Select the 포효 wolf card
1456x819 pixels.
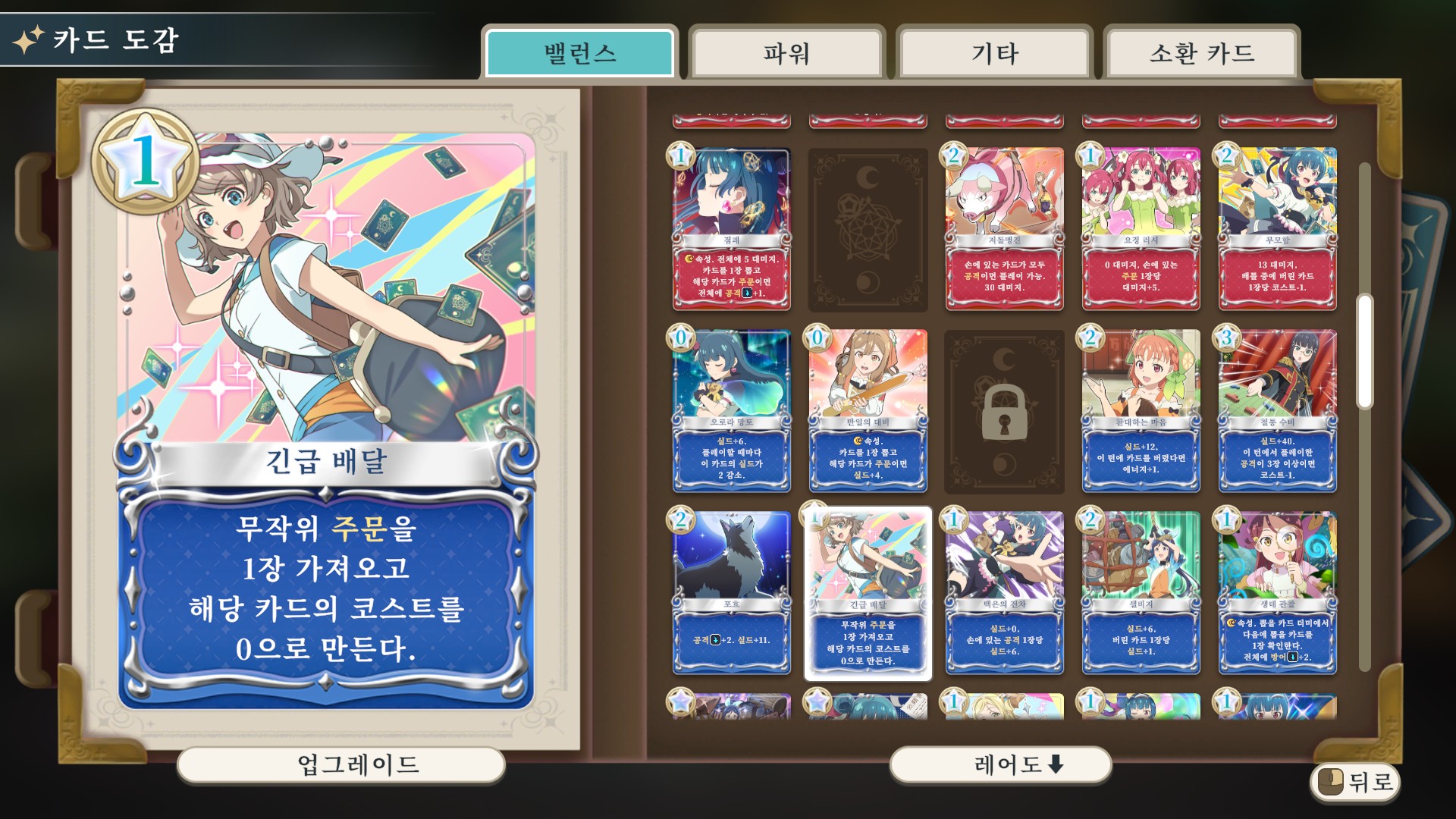[x=732, y=593]
